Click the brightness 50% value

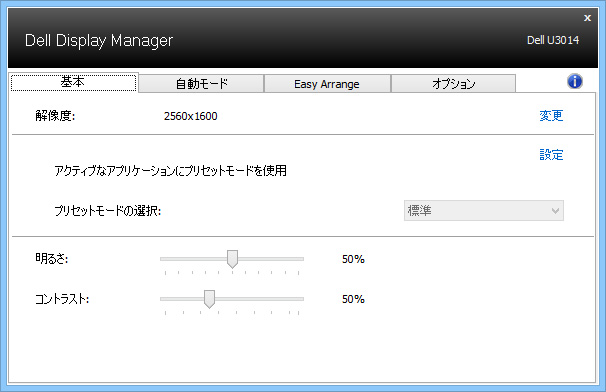click(353, 259)
